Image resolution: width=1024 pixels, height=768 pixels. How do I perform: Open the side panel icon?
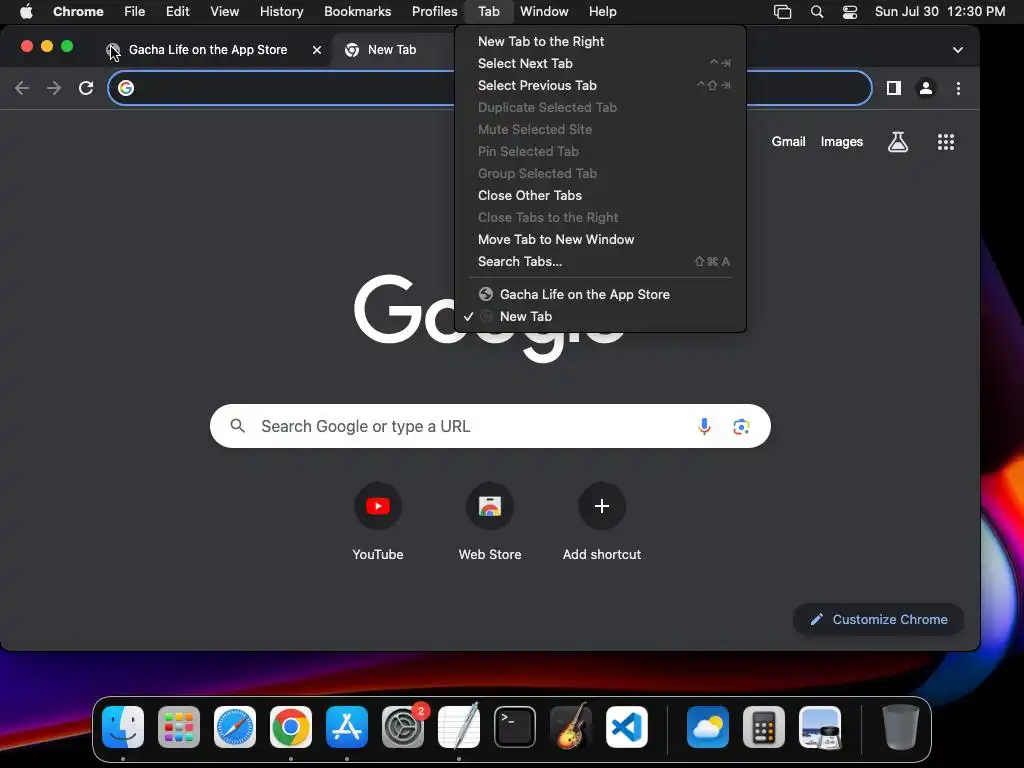coord(893,88)
